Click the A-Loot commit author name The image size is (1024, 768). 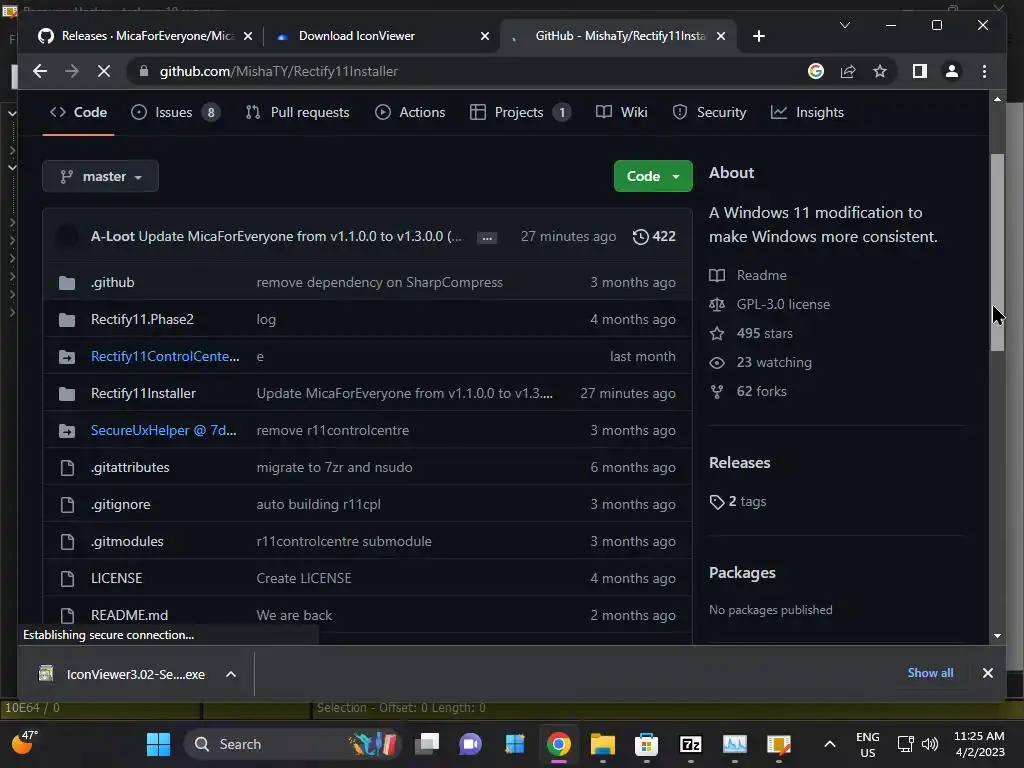112,236
